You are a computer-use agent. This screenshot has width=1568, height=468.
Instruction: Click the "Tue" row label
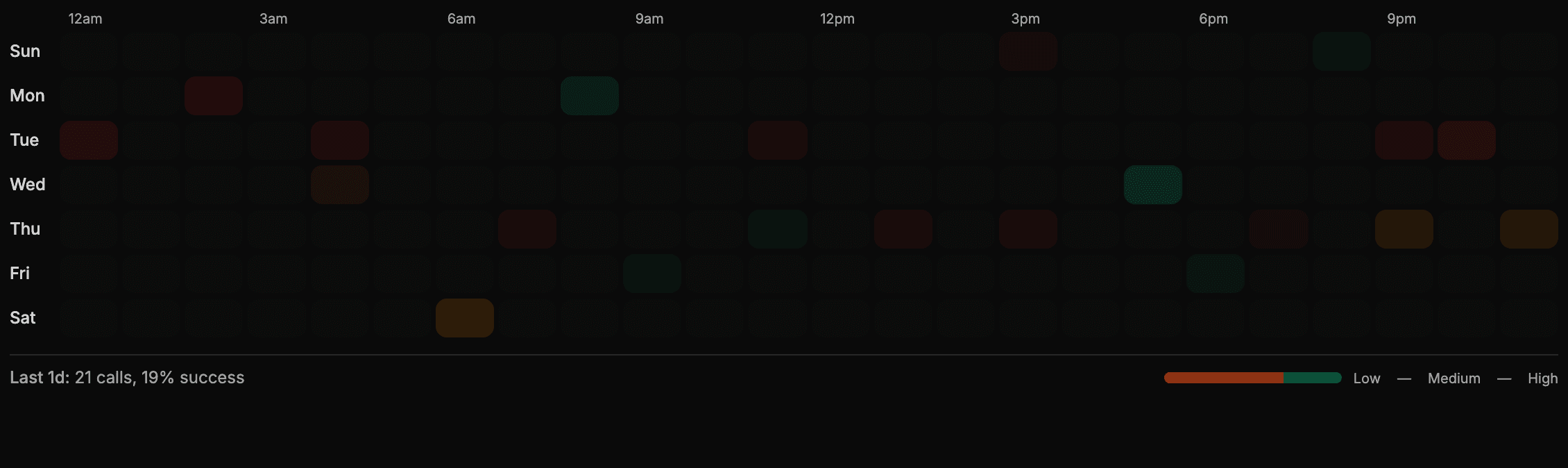tap(24, 140)
